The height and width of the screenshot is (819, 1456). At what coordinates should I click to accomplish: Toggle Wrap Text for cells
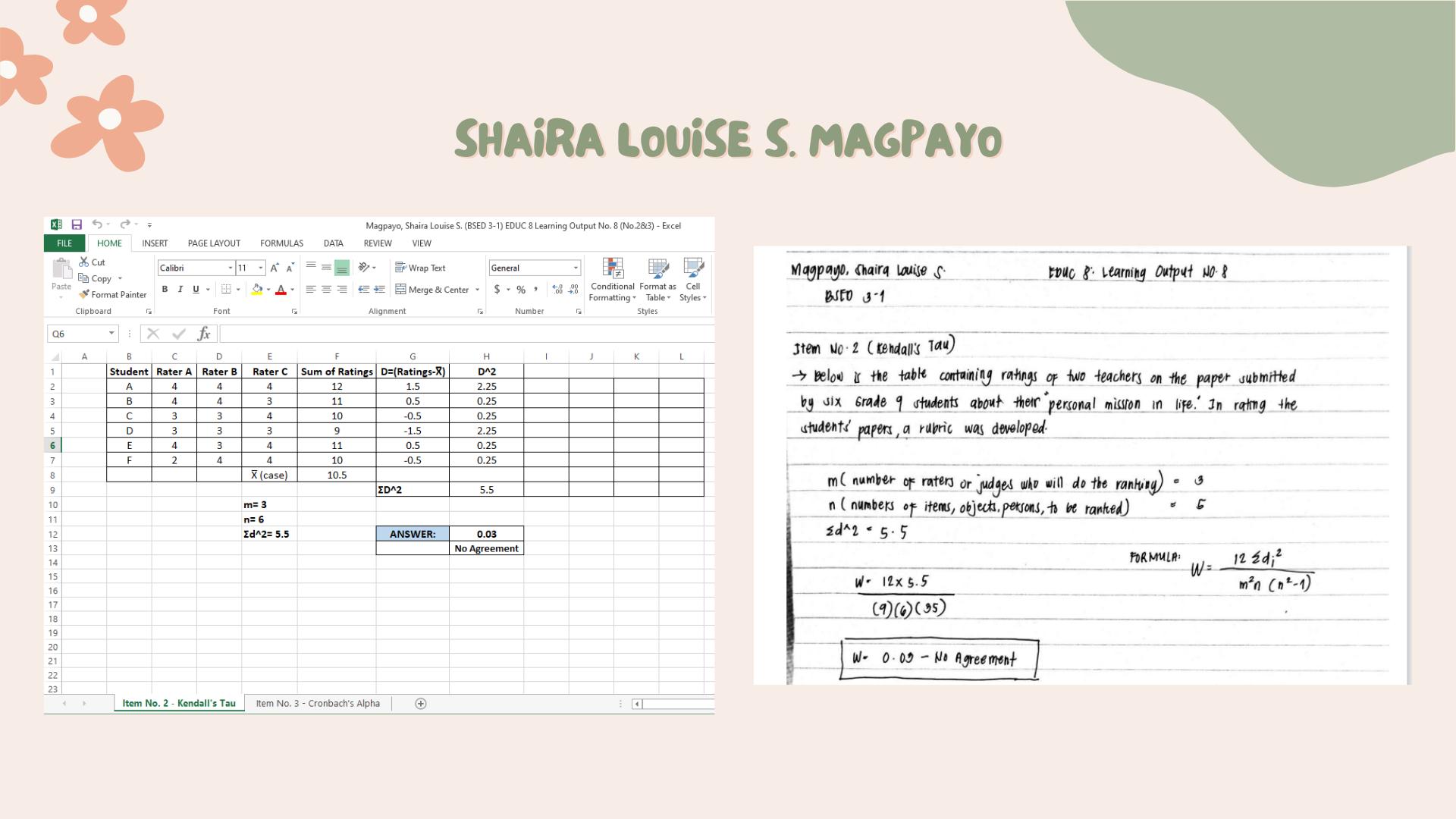tap(420, 268)
